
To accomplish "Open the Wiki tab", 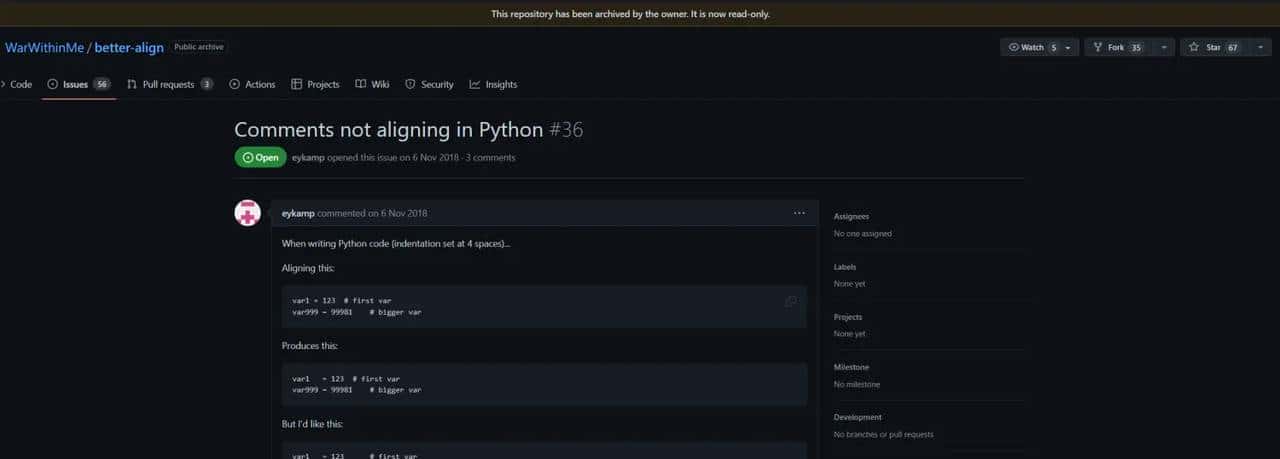I will coord(373,85).
